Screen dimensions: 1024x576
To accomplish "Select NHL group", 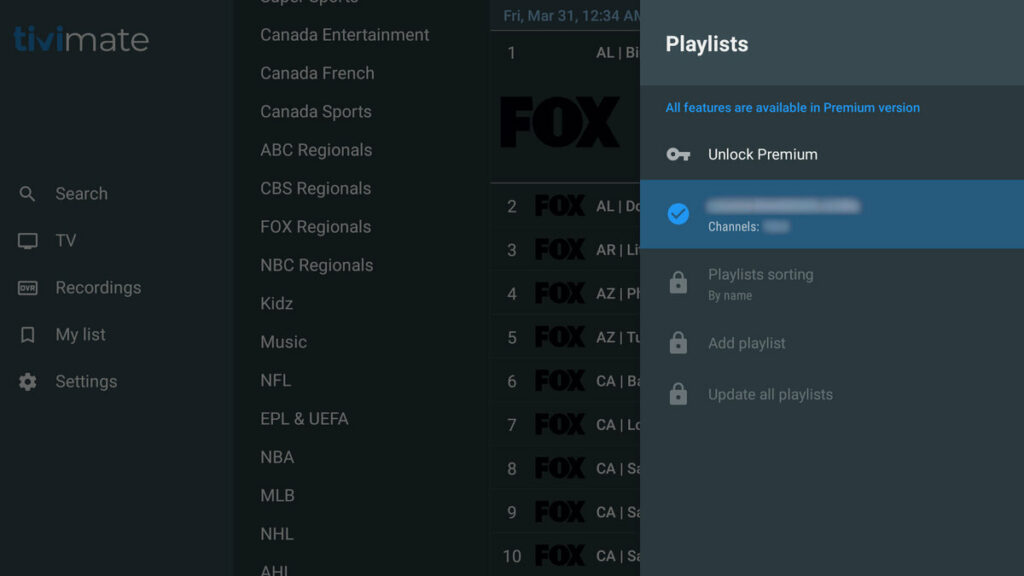I will coord(277,534).
